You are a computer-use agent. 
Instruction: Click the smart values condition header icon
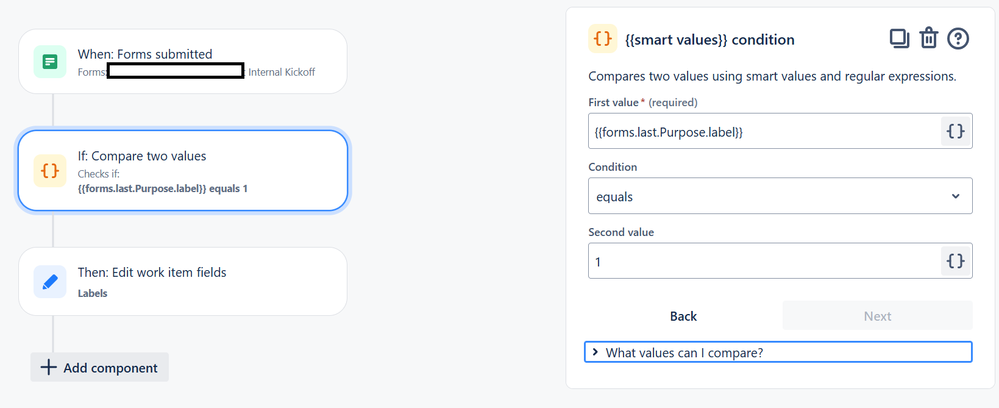tap(602, 39)
